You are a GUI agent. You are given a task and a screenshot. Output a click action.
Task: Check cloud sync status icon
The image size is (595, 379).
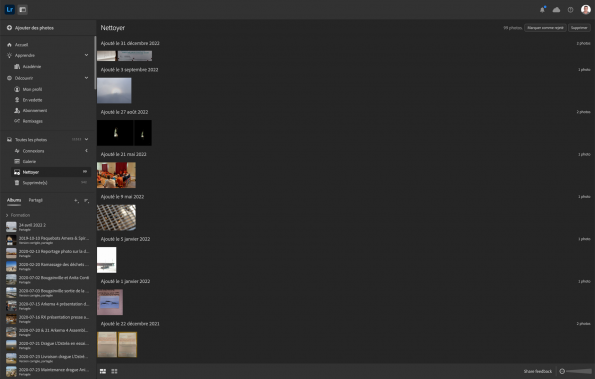pyautogui.click(x=556, y=10)
